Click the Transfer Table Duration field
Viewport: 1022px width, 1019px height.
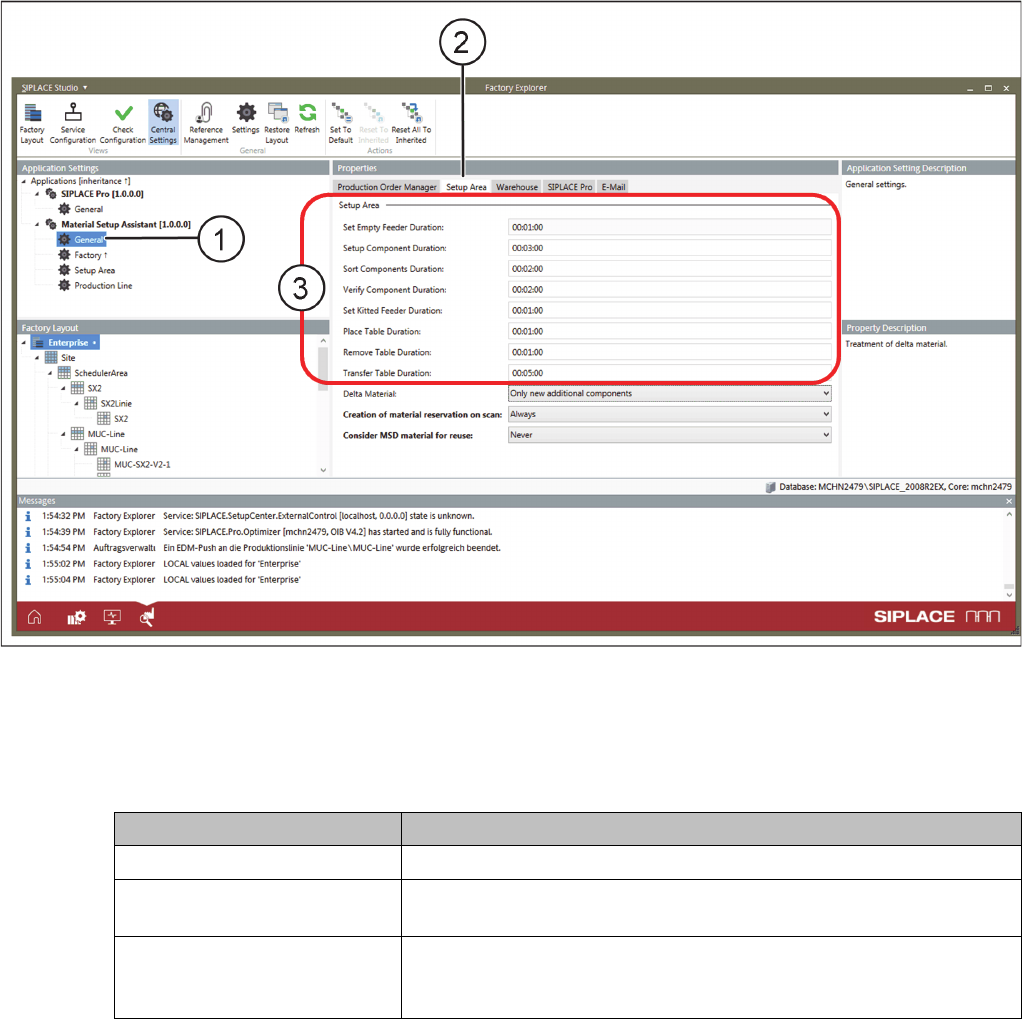(x=669, y=373)
